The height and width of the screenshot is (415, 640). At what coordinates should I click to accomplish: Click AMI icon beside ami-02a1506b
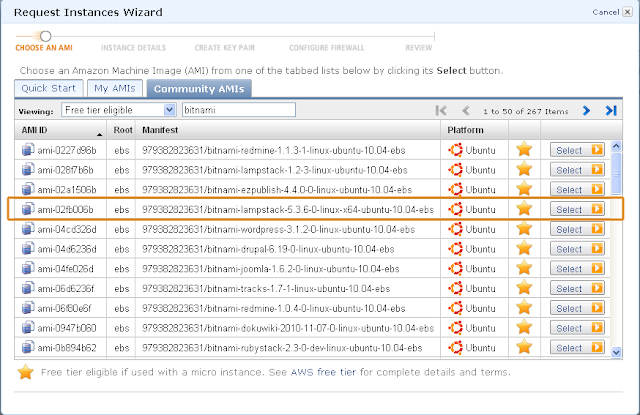[28, 189]
